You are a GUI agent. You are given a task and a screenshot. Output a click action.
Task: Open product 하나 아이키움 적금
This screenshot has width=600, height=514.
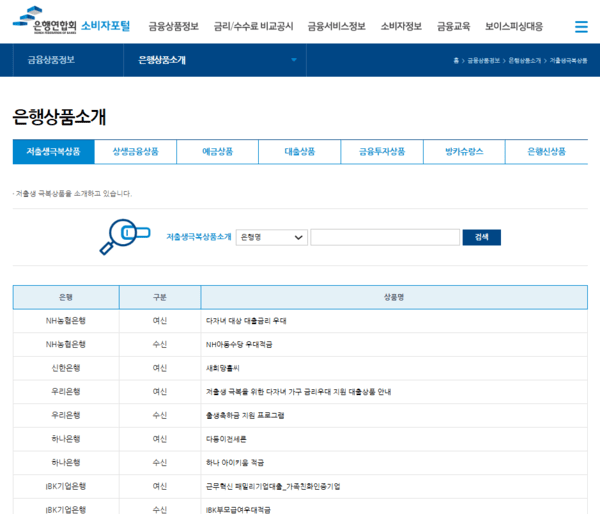point(235,463)
